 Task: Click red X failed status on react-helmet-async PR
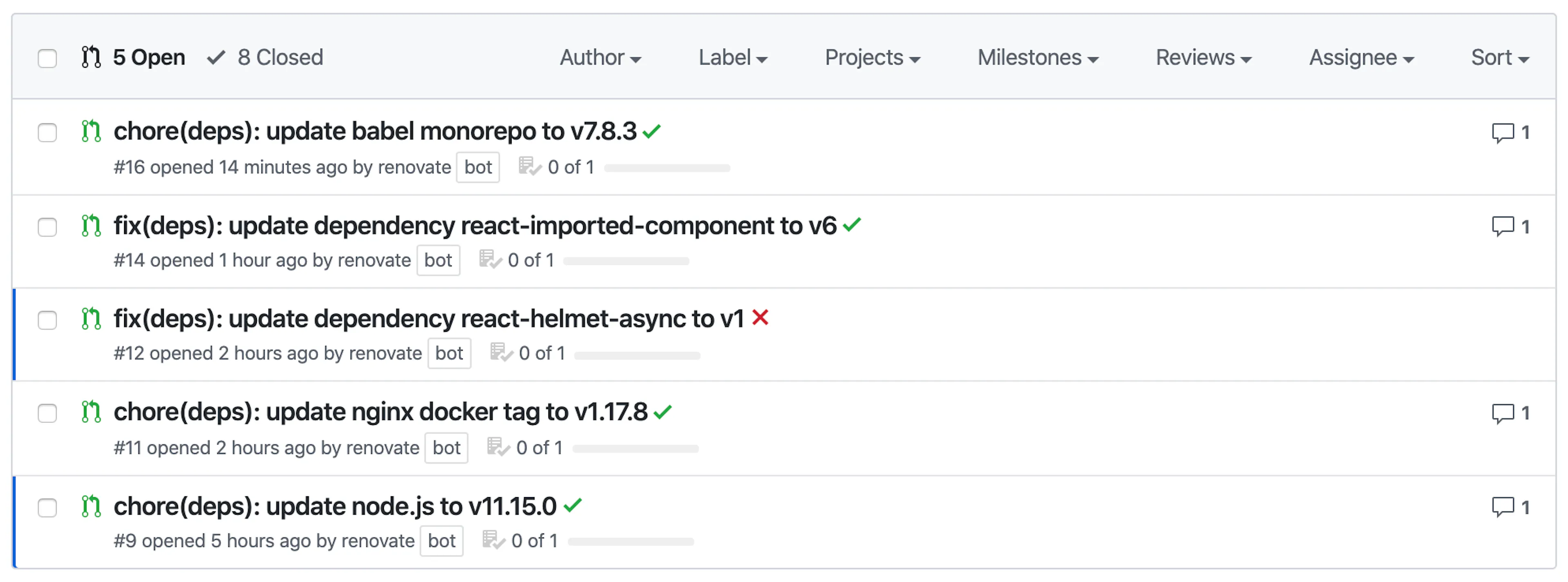click(x=760, y=318)
